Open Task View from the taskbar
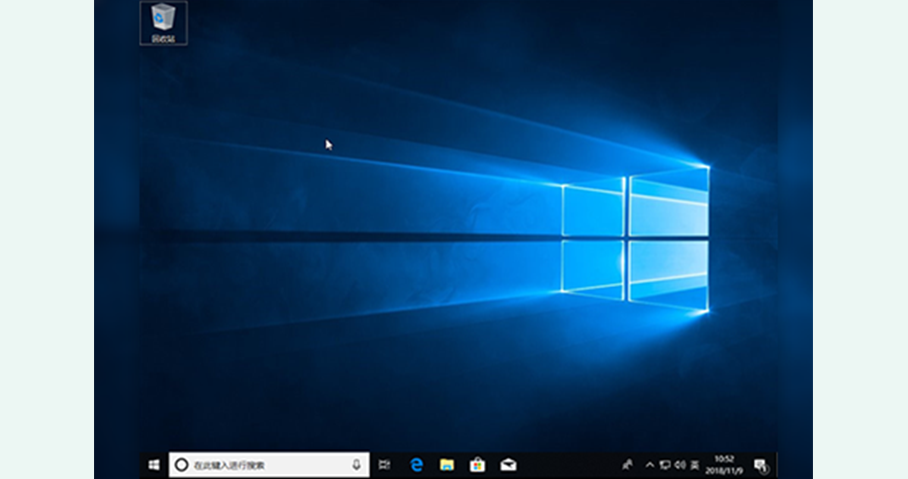This screenshot has width=908, height=479. click(x=385, y=465)
